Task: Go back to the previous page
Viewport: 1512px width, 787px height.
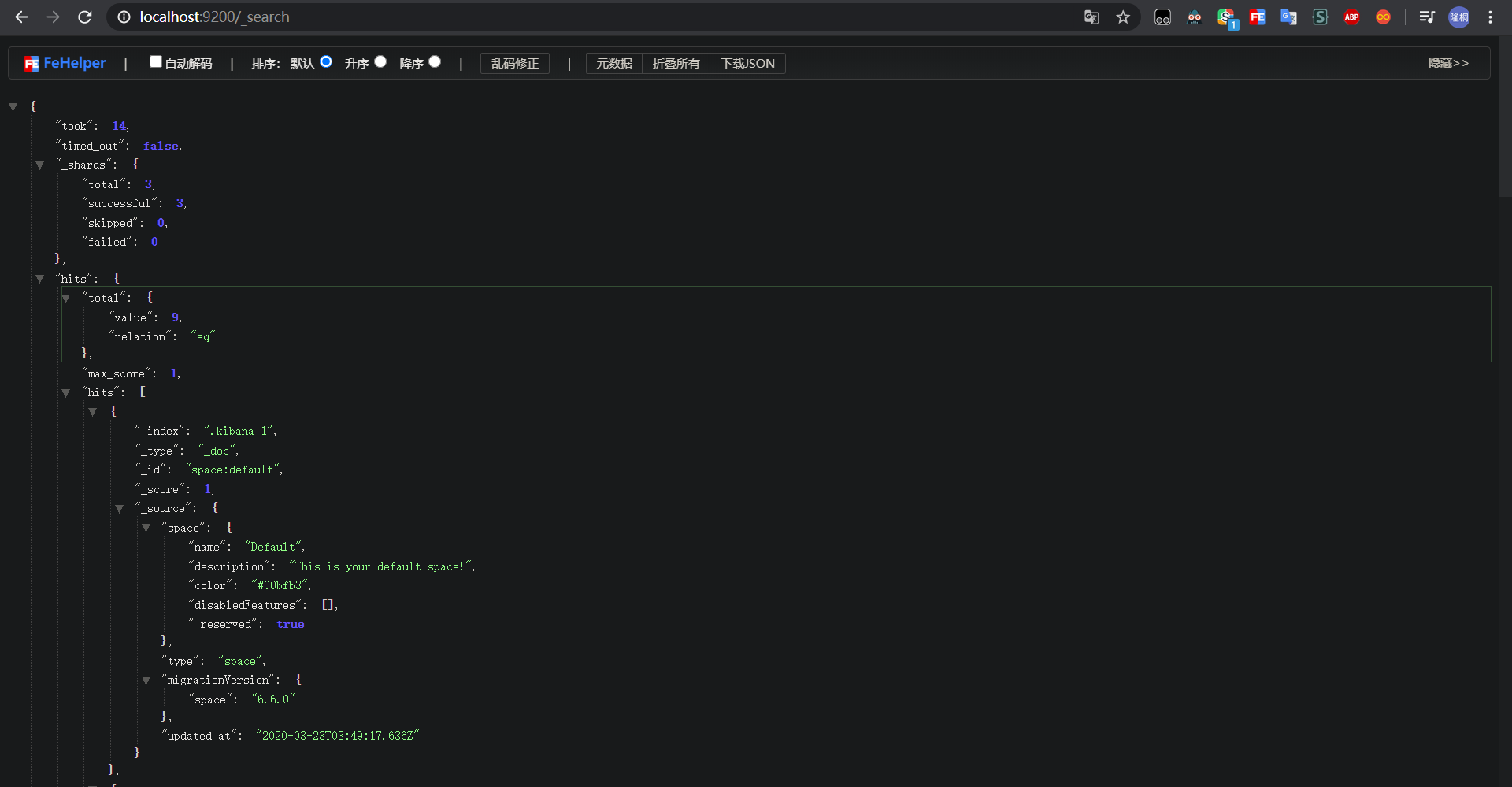Action: [21, 17]
